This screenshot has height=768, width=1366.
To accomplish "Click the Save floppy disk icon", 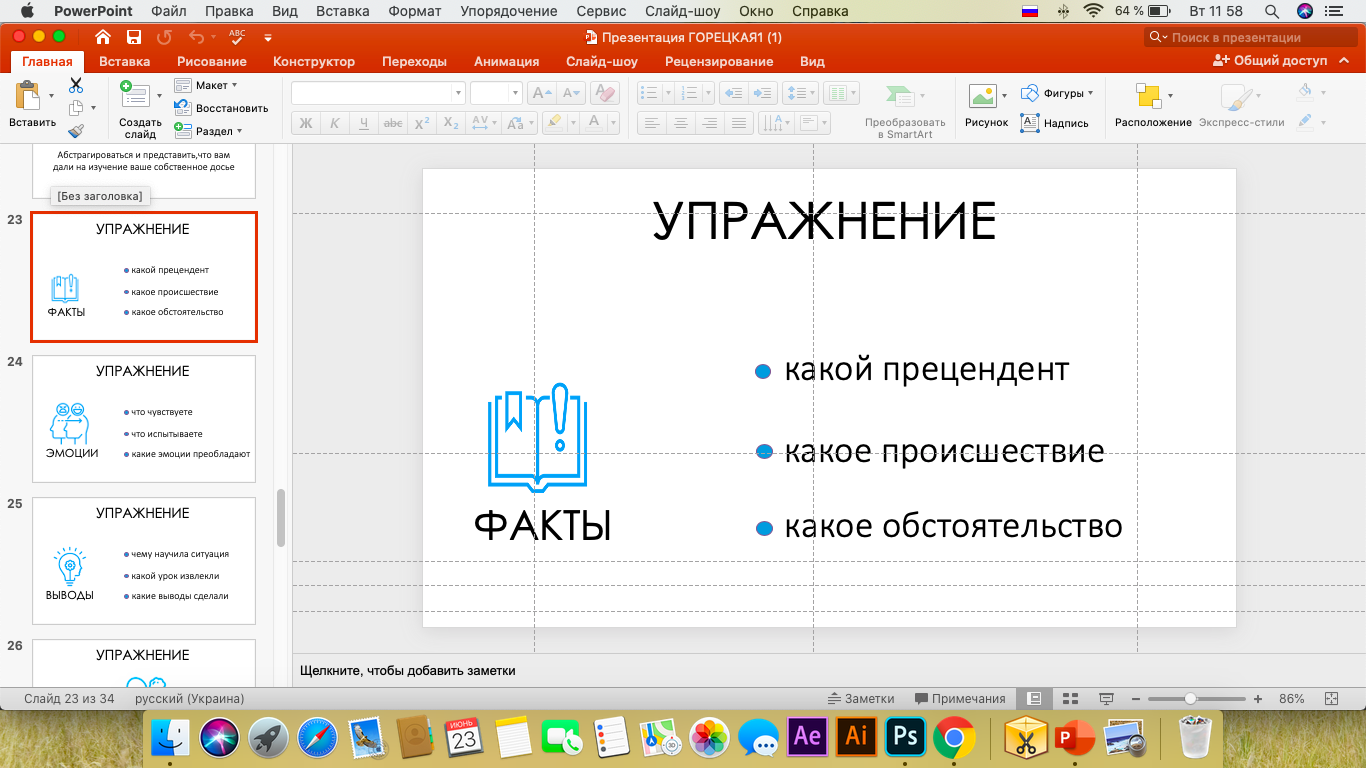I will [133, 37].
